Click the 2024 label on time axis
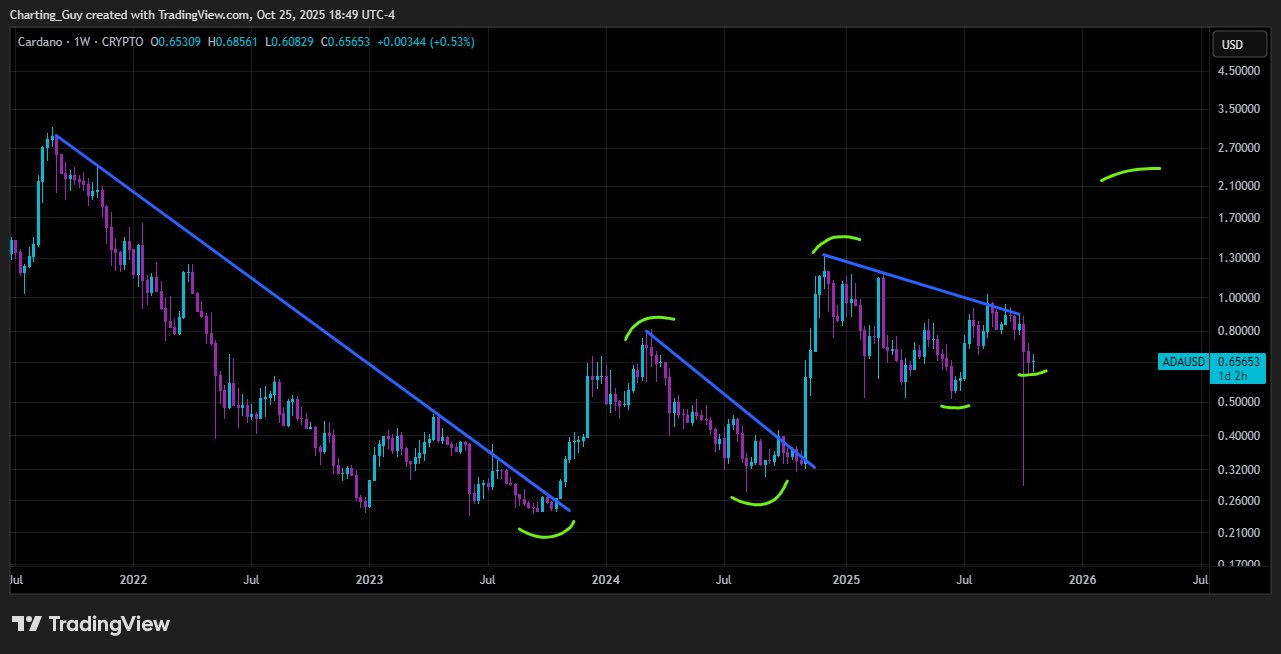The height and width of the screenshot is (654, 1281). [604, 579]
